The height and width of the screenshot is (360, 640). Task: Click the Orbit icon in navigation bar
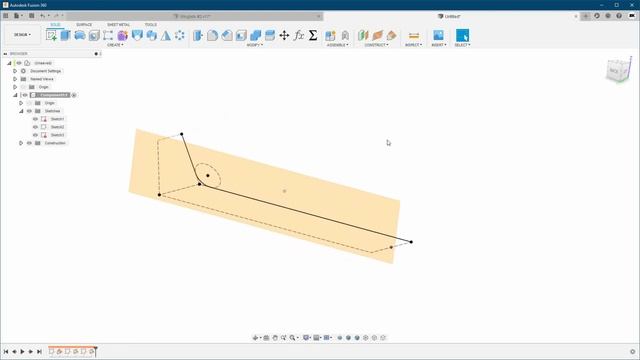coord(256,338)
